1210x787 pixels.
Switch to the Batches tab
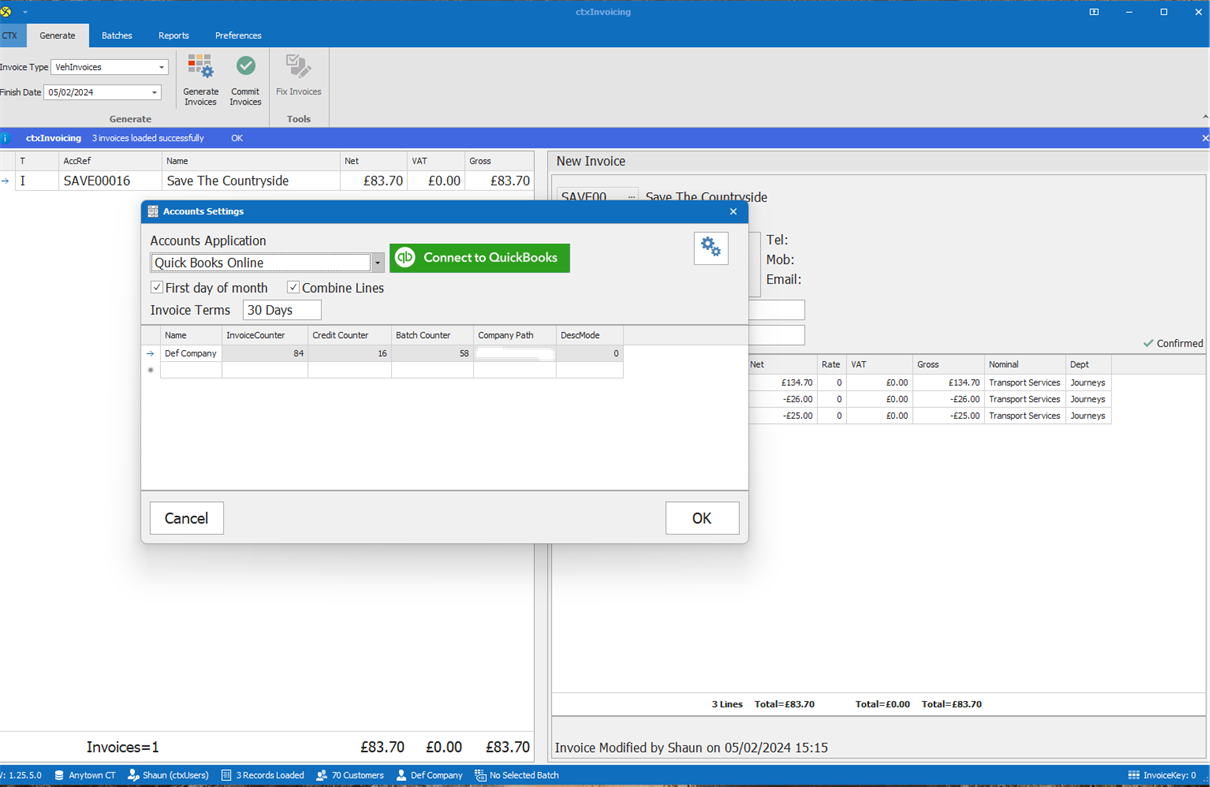(116, 34)
